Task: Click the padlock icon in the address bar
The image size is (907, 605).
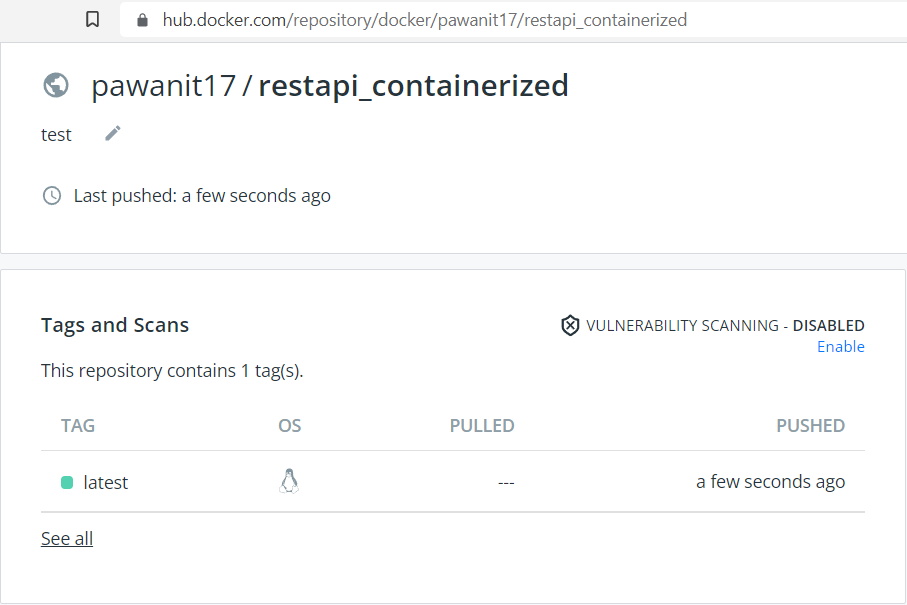Action: tap(141, 19)
